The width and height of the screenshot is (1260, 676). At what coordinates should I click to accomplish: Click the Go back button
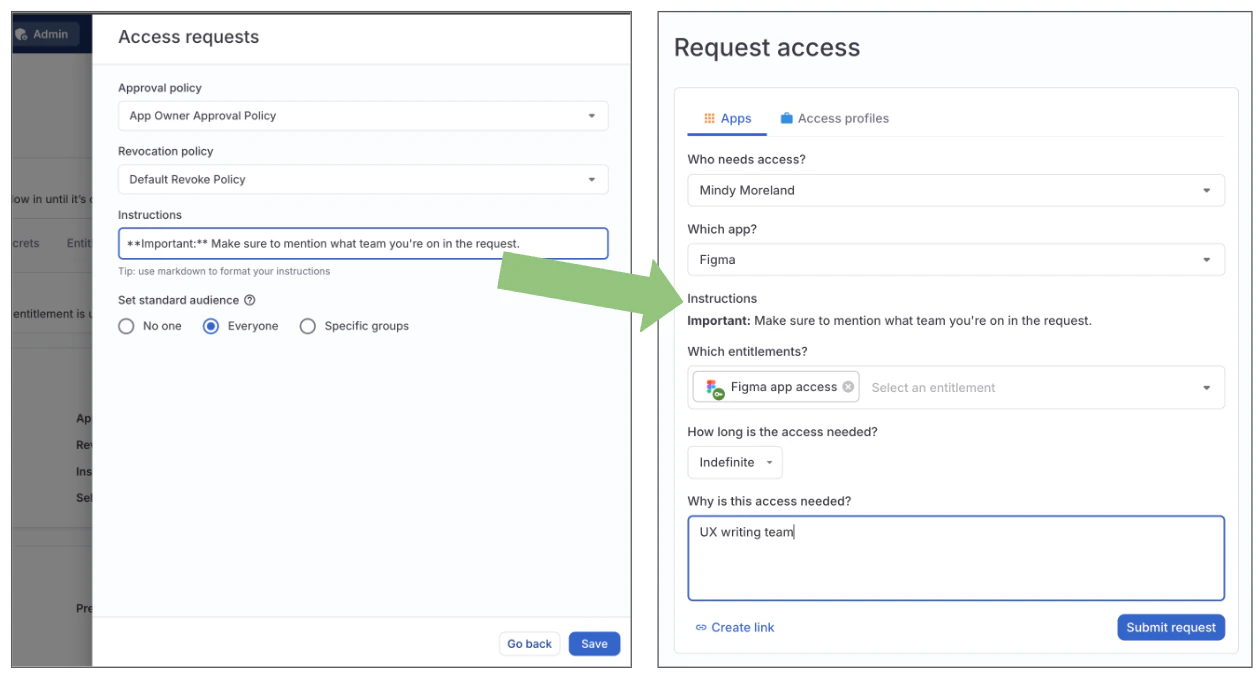pyautogui.click(x=529, y=643)
